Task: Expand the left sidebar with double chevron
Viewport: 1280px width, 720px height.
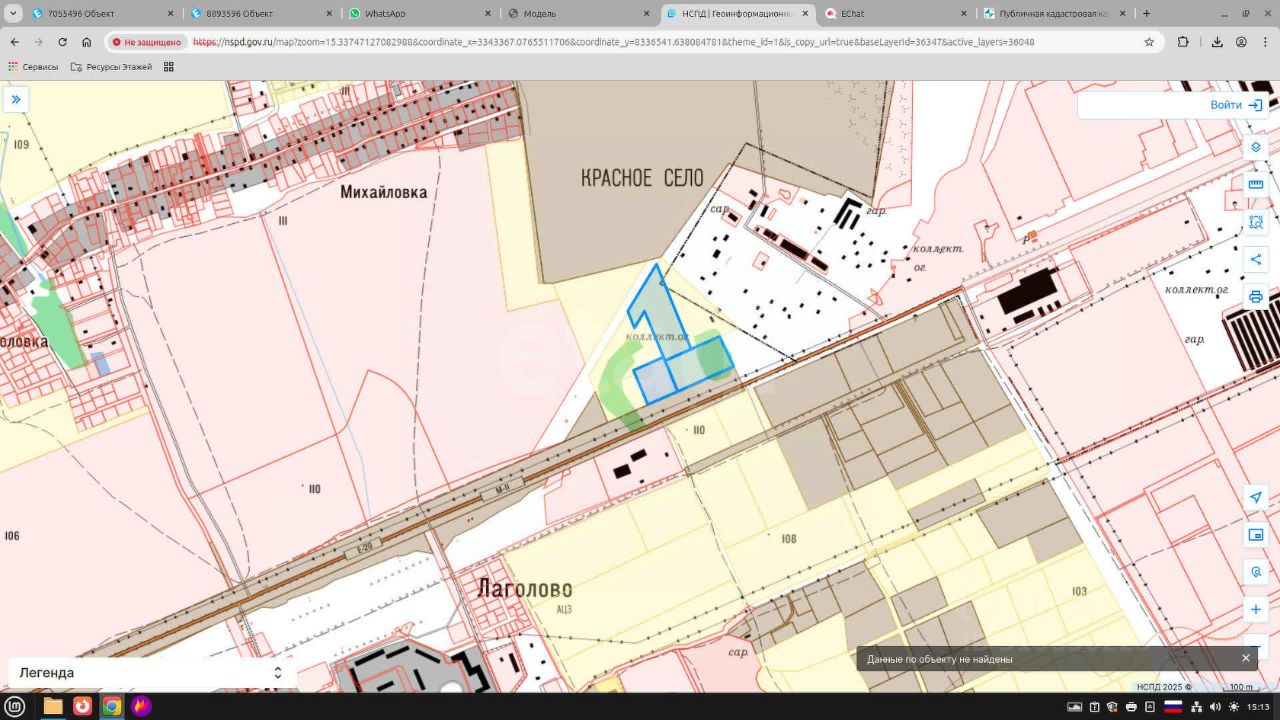Action: 16,100
